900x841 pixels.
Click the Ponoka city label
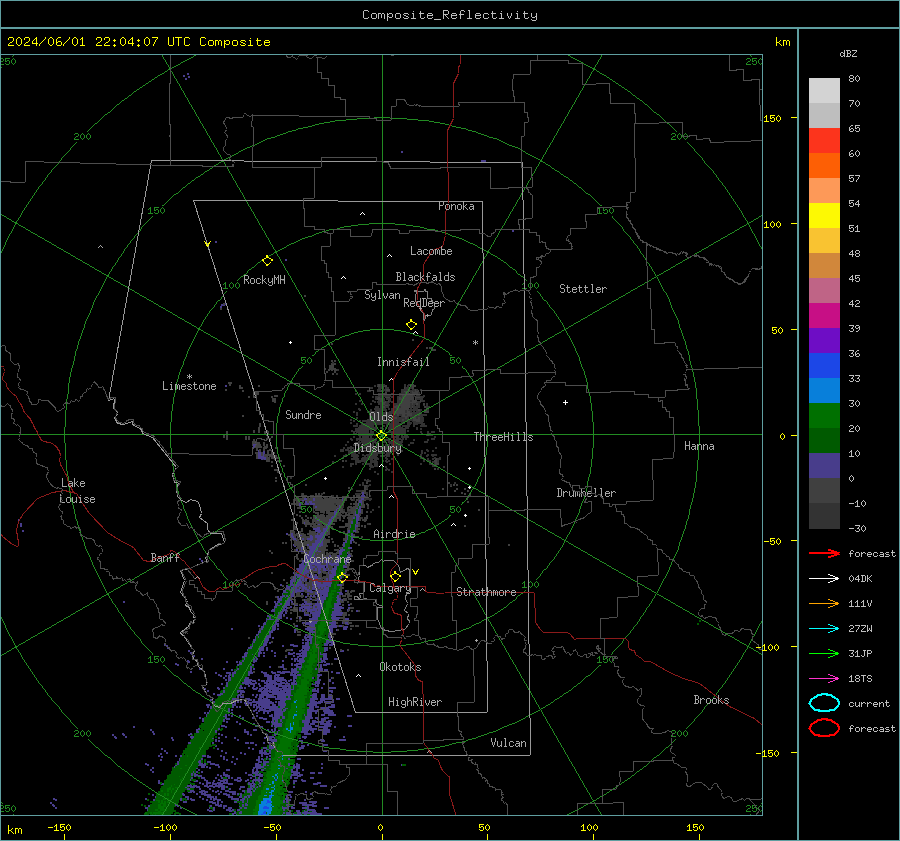(456, 206)
